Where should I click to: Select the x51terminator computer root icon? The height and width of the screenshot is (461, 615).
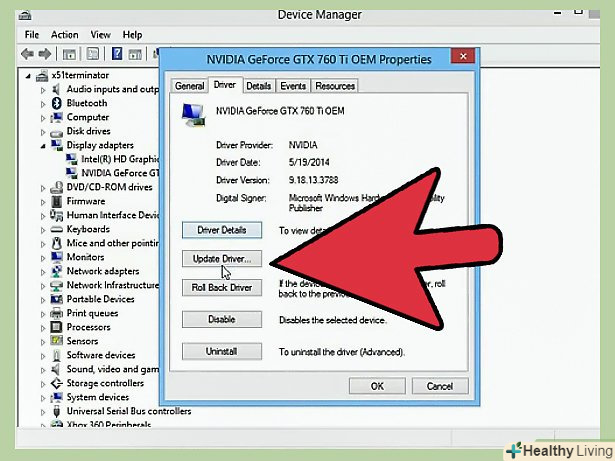click(42, 75)
